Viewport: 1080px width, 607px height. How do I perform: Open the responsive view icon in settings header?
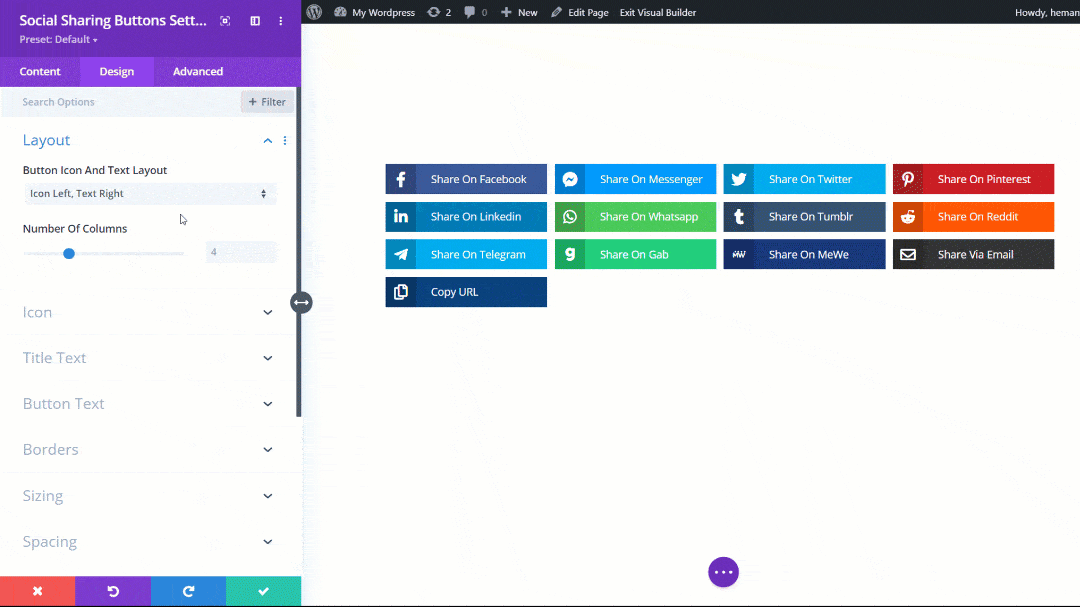225,21
